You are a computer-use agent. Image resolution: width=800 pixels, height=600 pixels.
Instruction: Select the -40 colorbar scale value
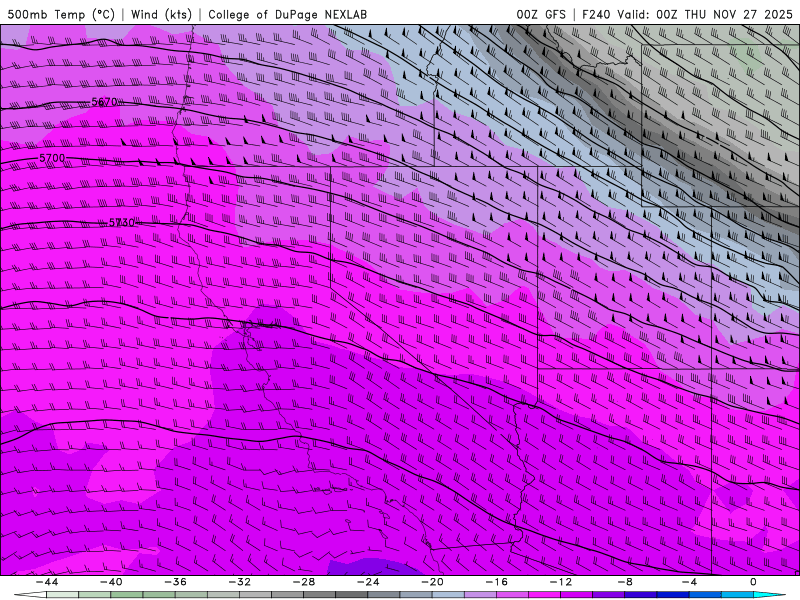point(111,582)
